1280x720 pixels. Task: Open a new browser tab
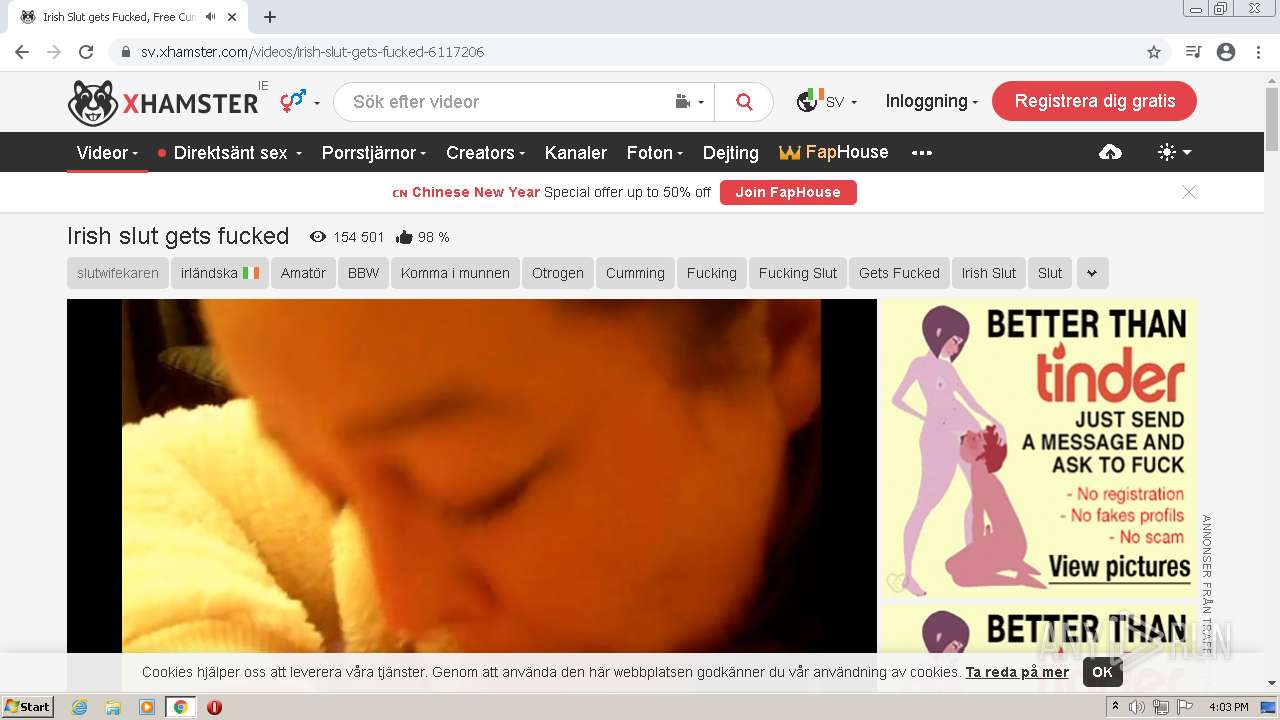point(270,17)
